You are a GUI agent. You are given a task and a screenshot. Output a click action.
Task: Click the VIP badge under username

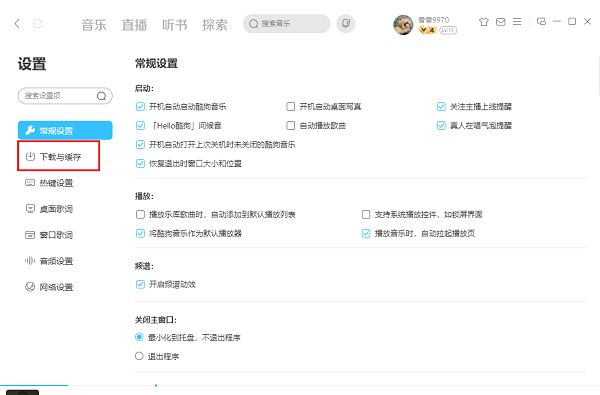pyautogui.click(x=427, y=30)
